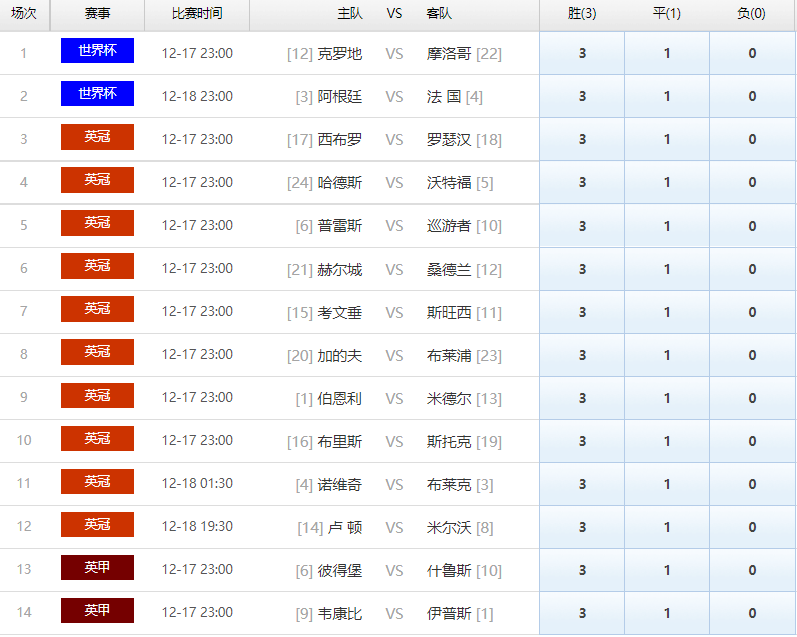Image resolution: width=797 pixels, height=637 pixels.
Task: Mark win (3) for 布里斯 vs 斯托克
Action: point(582,441)
